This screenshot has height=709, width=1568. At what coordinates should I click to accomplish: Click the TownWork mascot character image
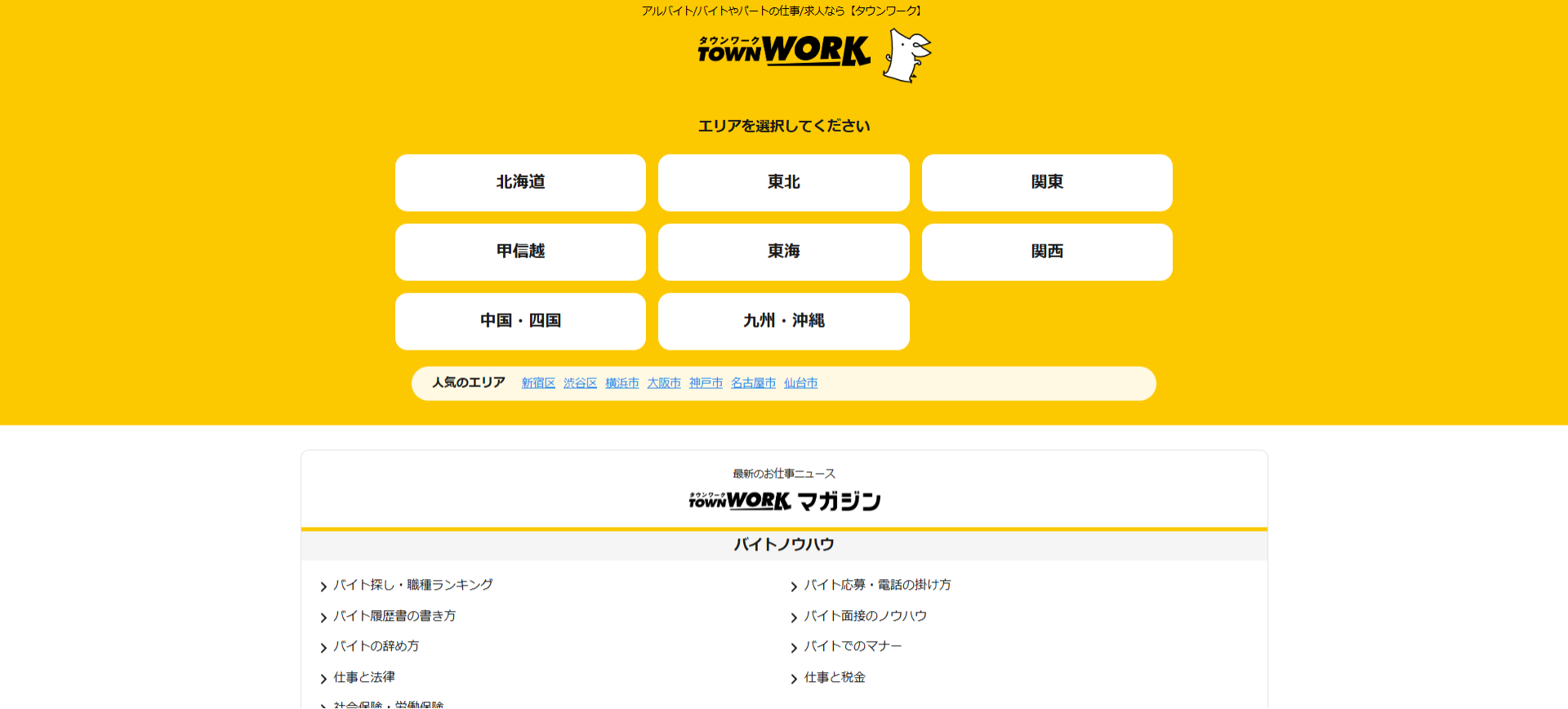pos(907,56)
